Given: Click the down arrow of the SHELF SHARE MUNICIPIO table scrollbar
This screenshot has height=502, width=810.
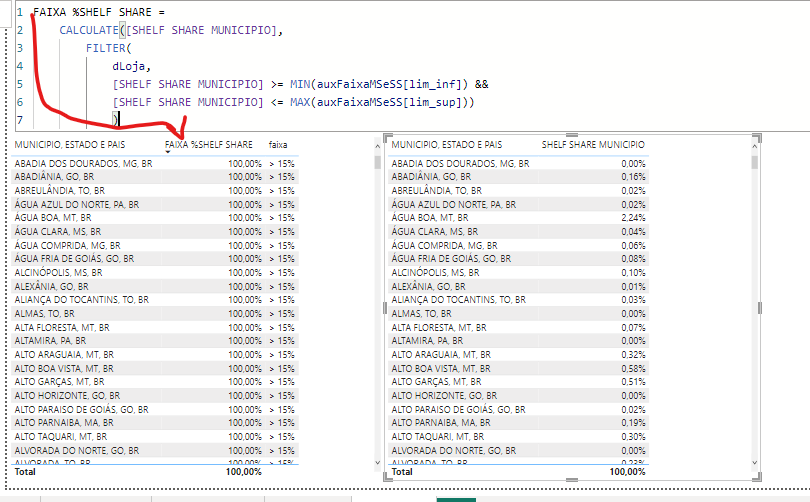Looking at the screenshot, I should click(754, 463).
